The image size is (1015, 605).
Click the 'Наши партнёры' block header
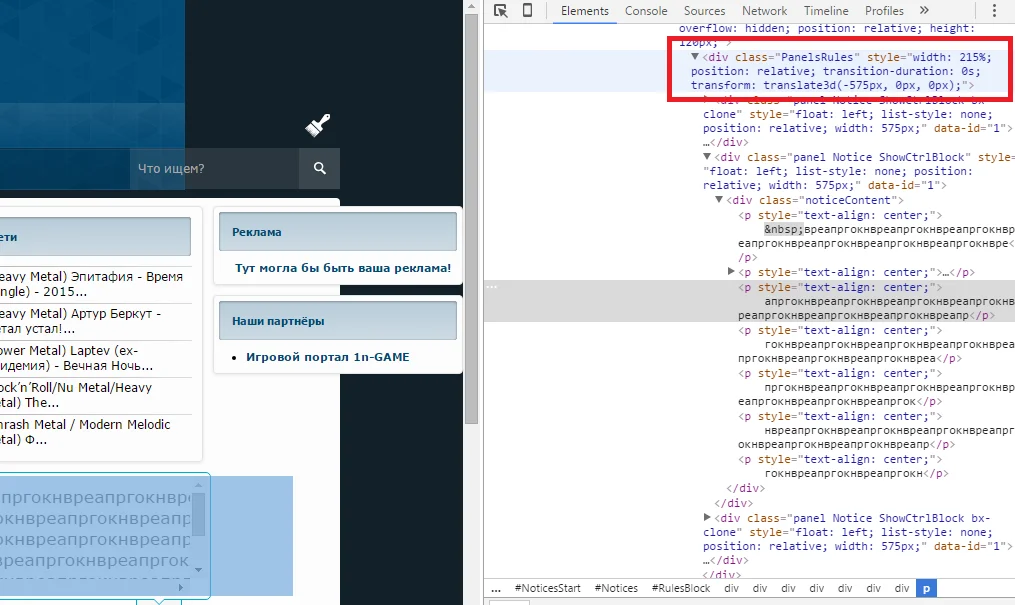[338, 321]
